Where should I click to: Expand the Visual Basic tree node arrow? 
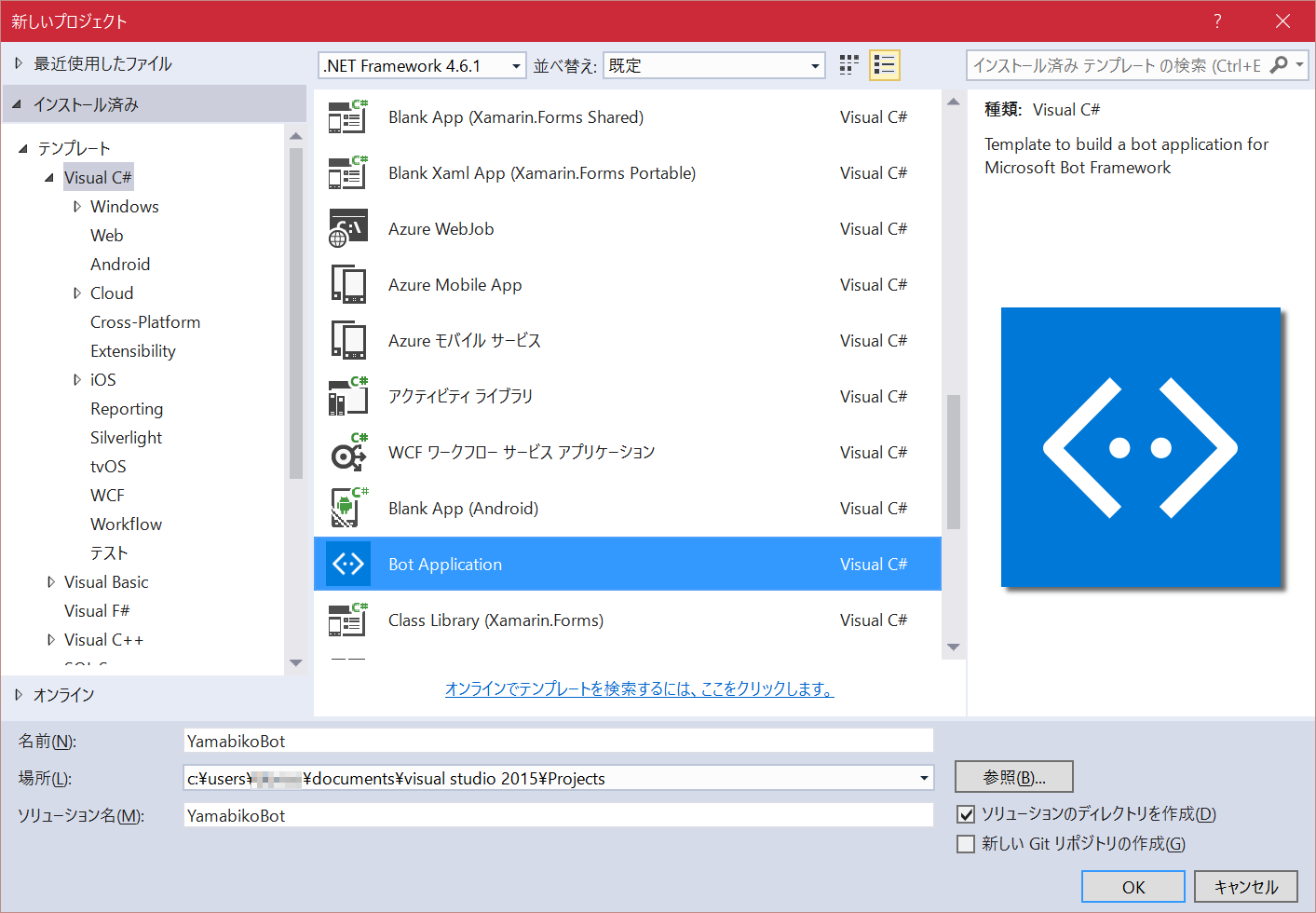(x=51, y=582)
